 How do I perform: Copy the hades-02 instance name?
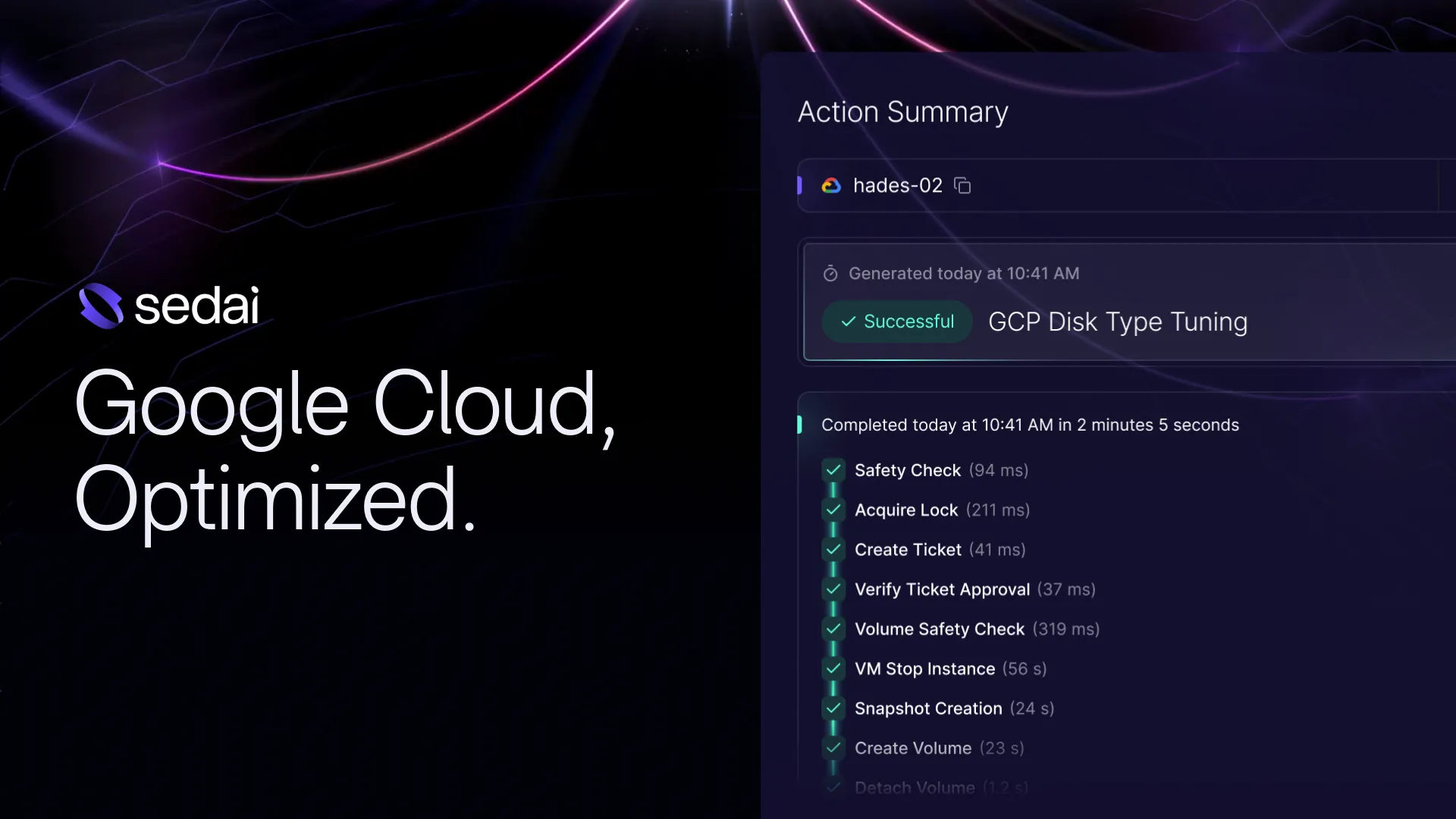click(963, 186)
